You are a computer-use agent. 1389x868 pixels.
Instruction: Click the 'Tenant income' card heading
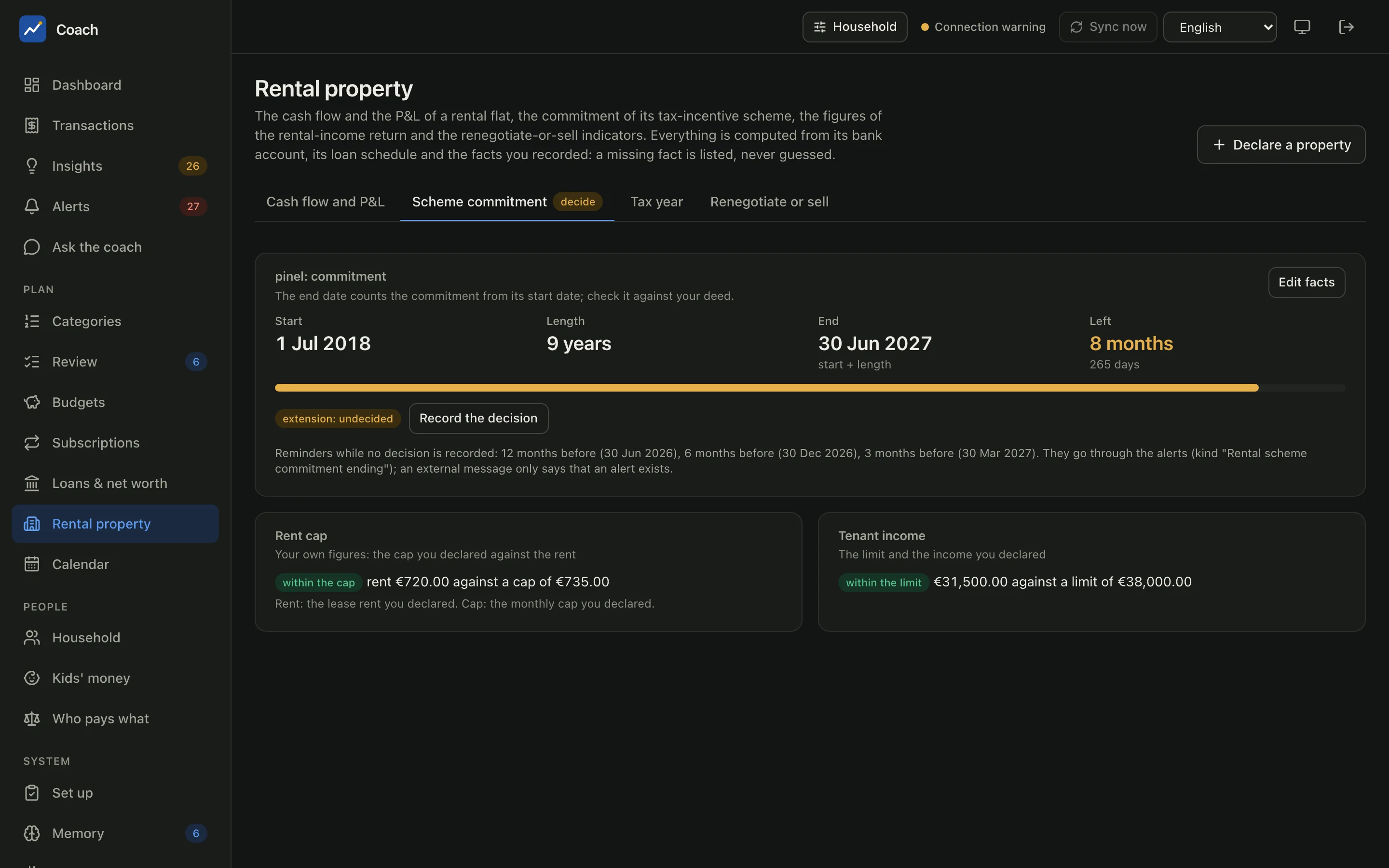tap(882, 536)
